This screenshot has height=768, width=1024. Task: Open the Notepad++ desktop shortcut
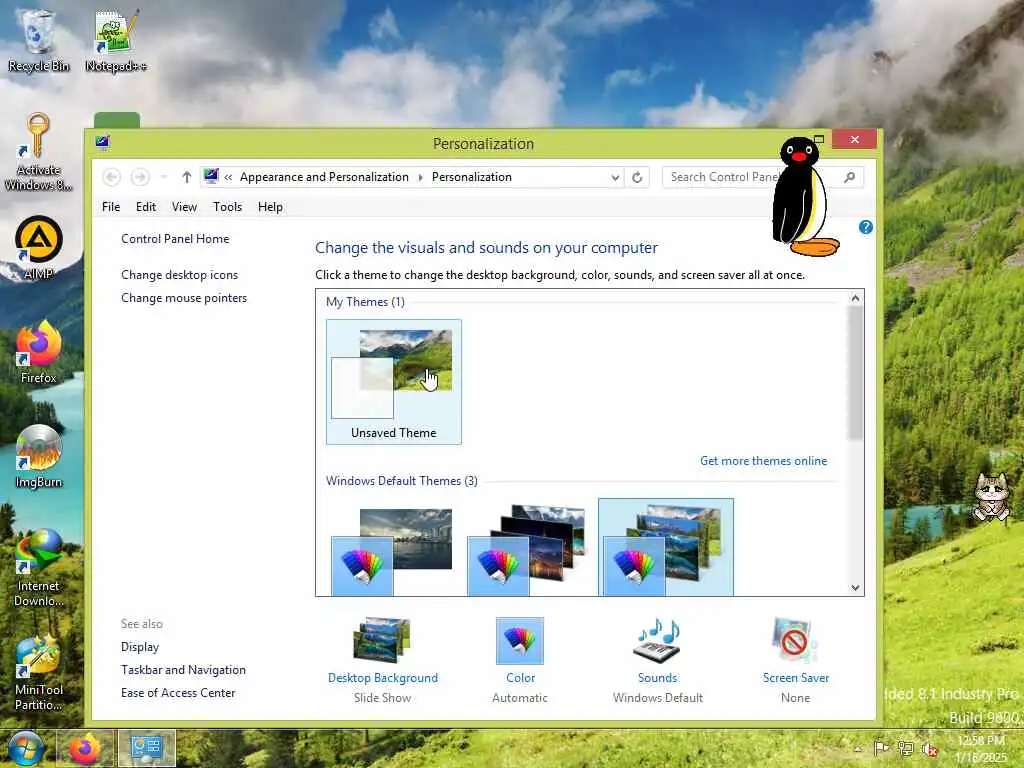(116, 40)
